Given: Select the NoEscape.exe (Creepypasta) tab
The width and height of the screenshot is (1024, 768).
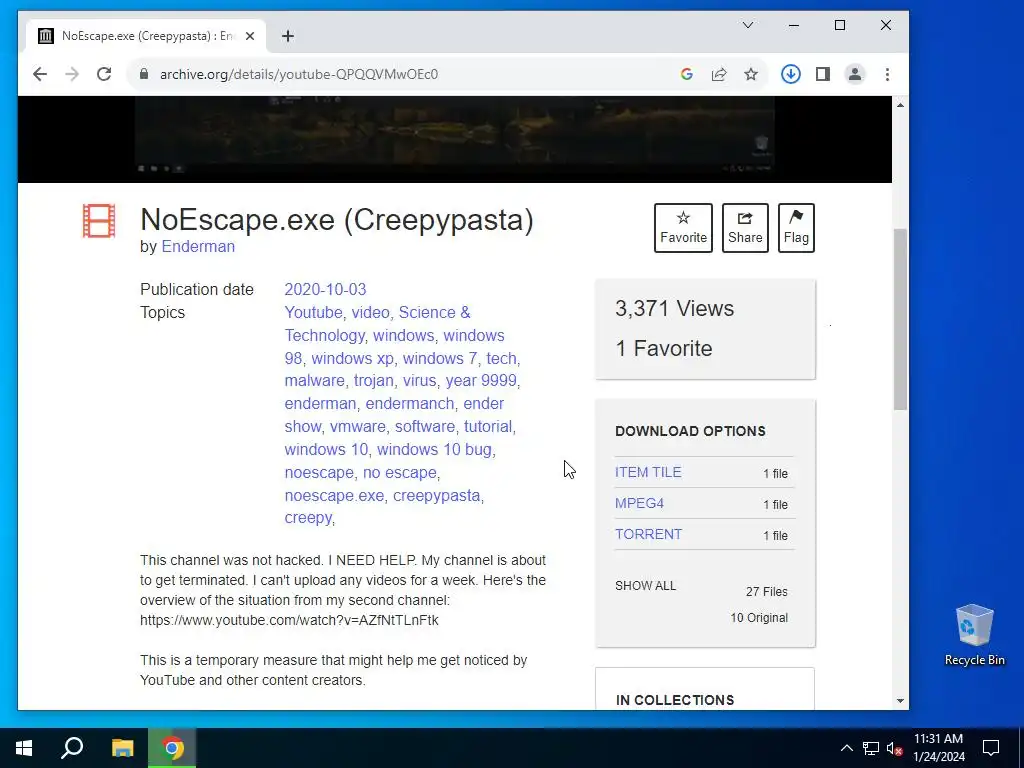Looking at the screenshot, I should click(146, 36).
